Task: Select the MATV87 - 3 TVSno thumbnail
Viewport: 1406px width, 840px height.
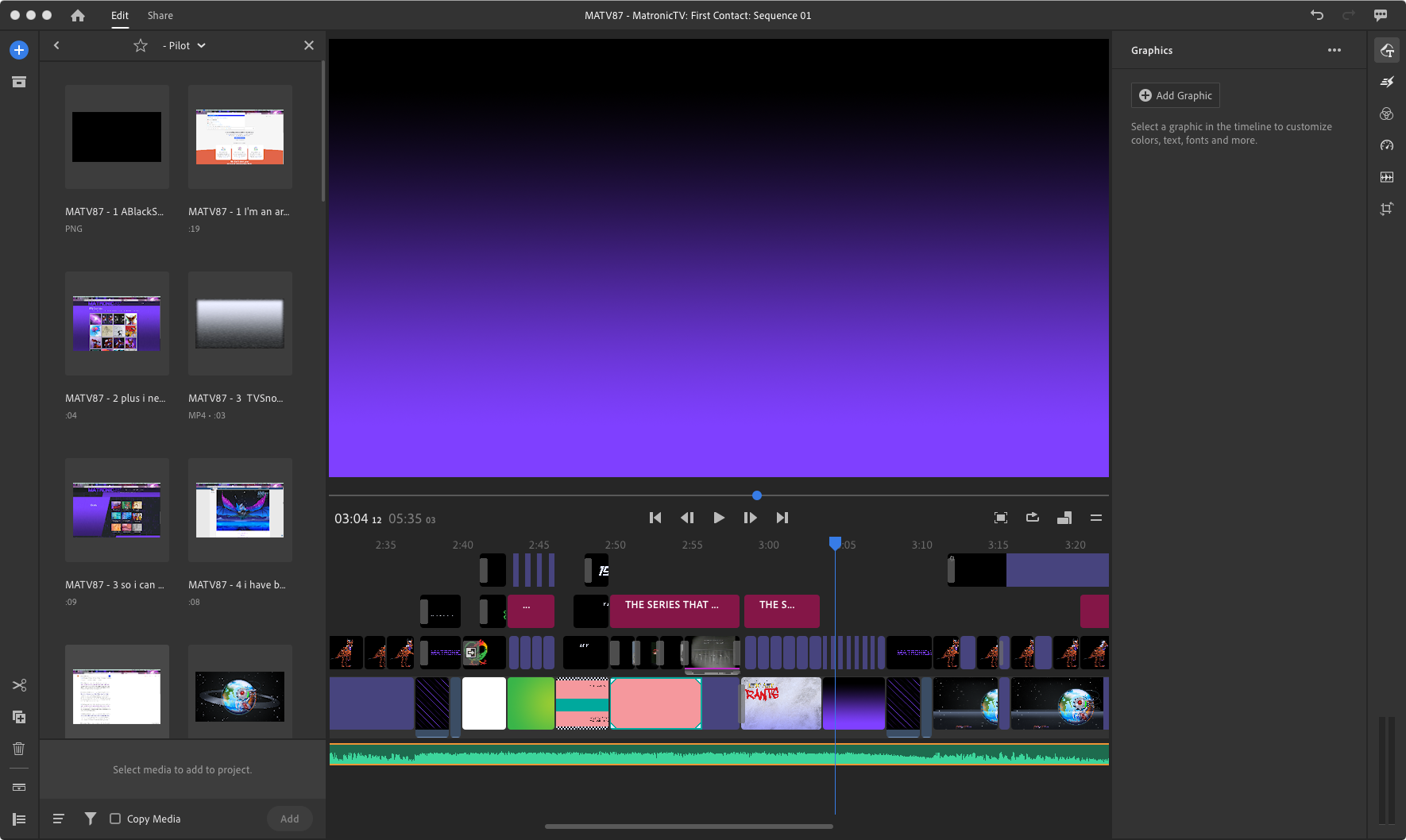Action: pos(240,324)
